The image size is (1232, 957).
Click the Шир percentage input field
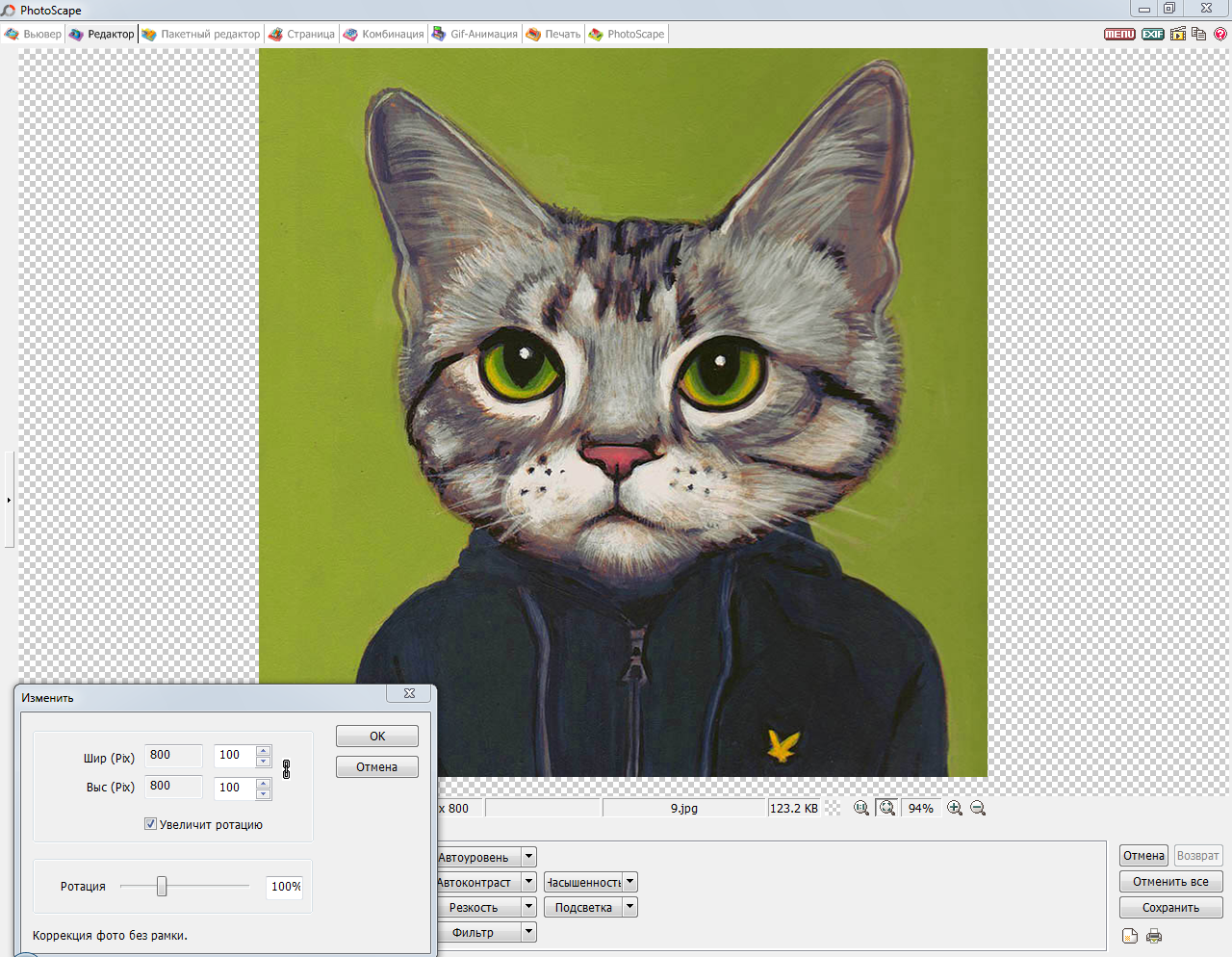(x=234, y=756)
